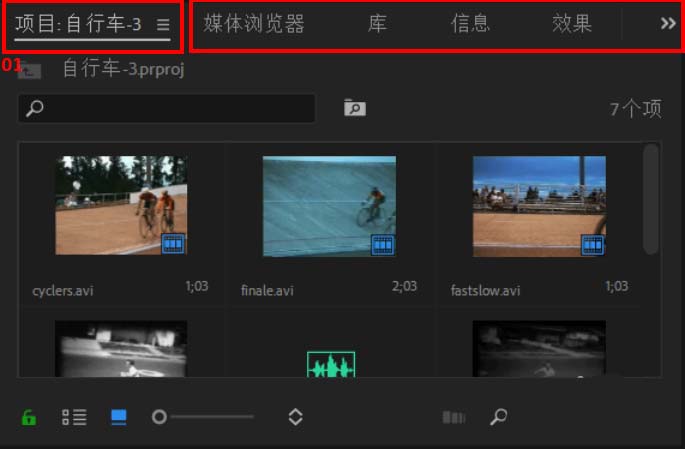Switch to the 库 tab
The image size is (685, 449).
[377, 24]
